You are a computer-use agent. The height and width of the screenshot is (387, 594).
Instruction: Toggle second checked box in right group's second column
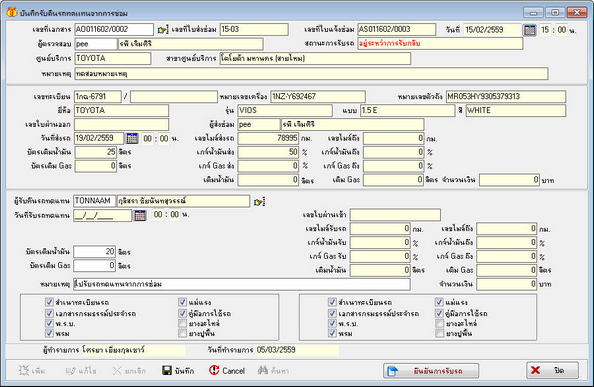439,313
